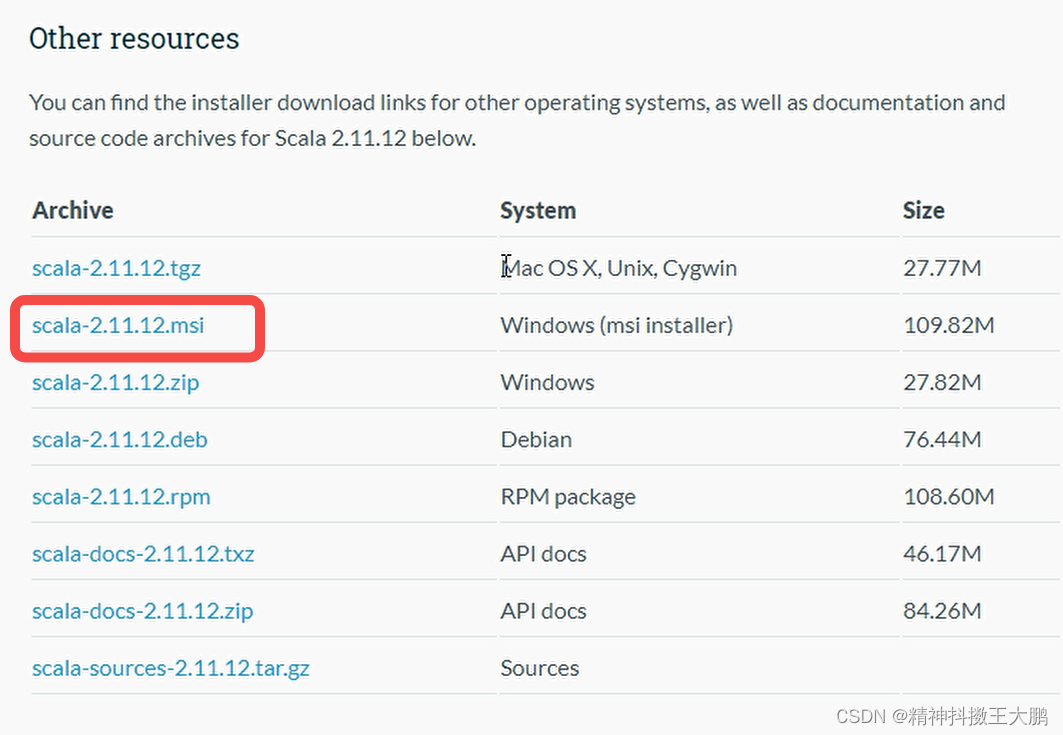
Task: Download scala-docs-2.11.12.txz API docs
Action: click(x=143, y=554)
